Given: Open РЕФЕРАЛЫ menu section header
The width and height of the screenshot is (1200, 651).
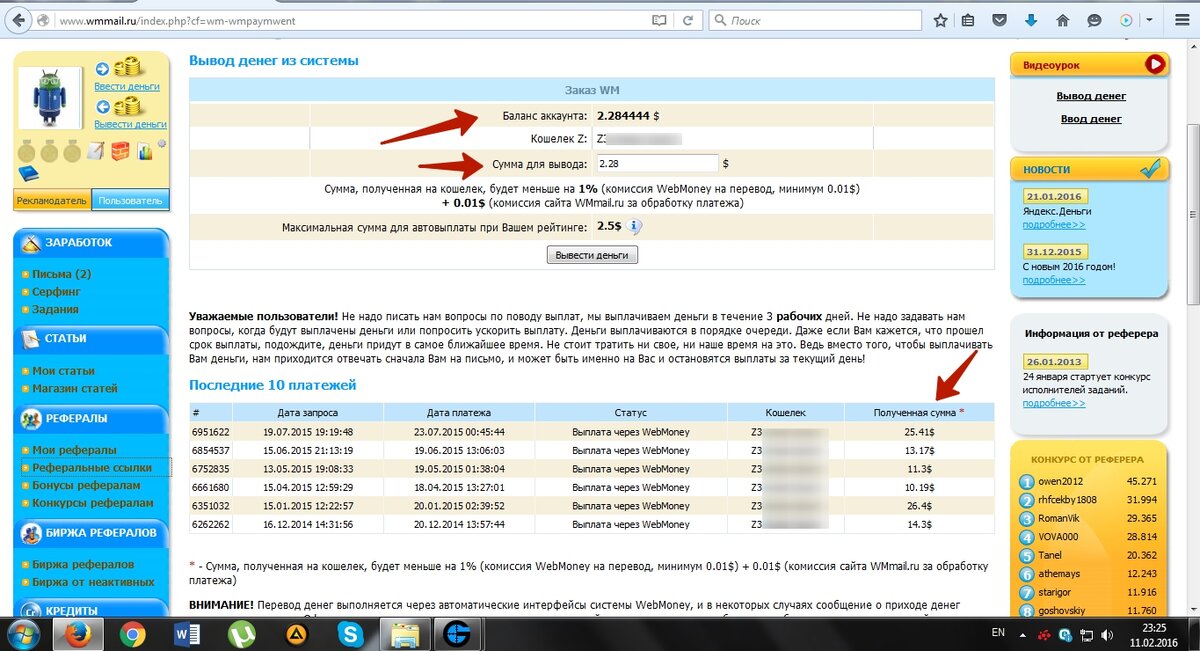Looking at the screenshot, I should click(92, 418).
